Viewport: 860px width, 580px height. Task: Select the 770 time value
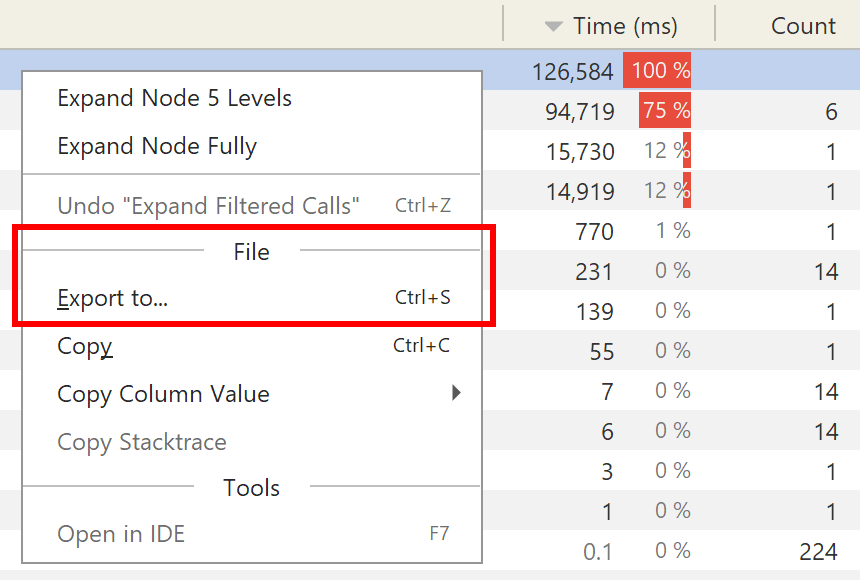[x=594, y=232]
